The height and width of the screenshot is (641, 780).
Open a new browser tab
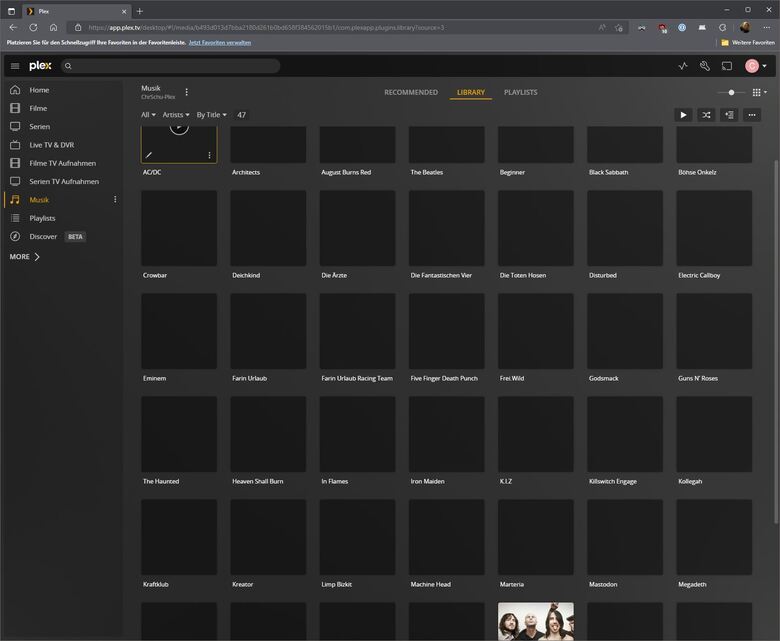(x=139, y=11)
